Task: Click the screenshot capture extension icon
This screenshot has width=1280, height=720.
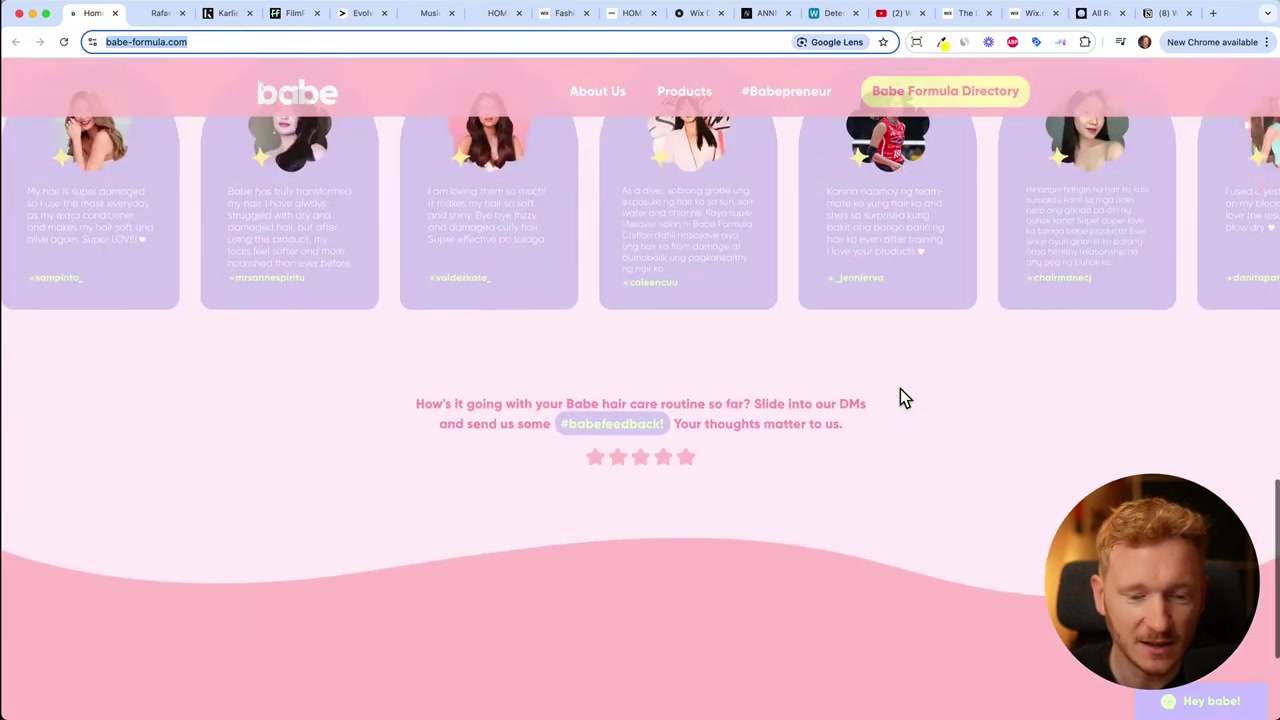Action: 916,42
